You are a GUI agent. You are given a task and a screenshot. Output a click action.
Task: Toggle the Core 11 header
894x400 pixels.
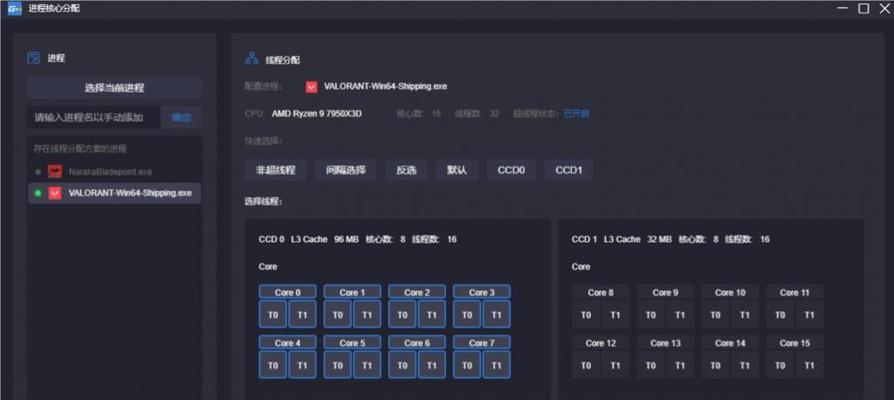click(795, 292)
